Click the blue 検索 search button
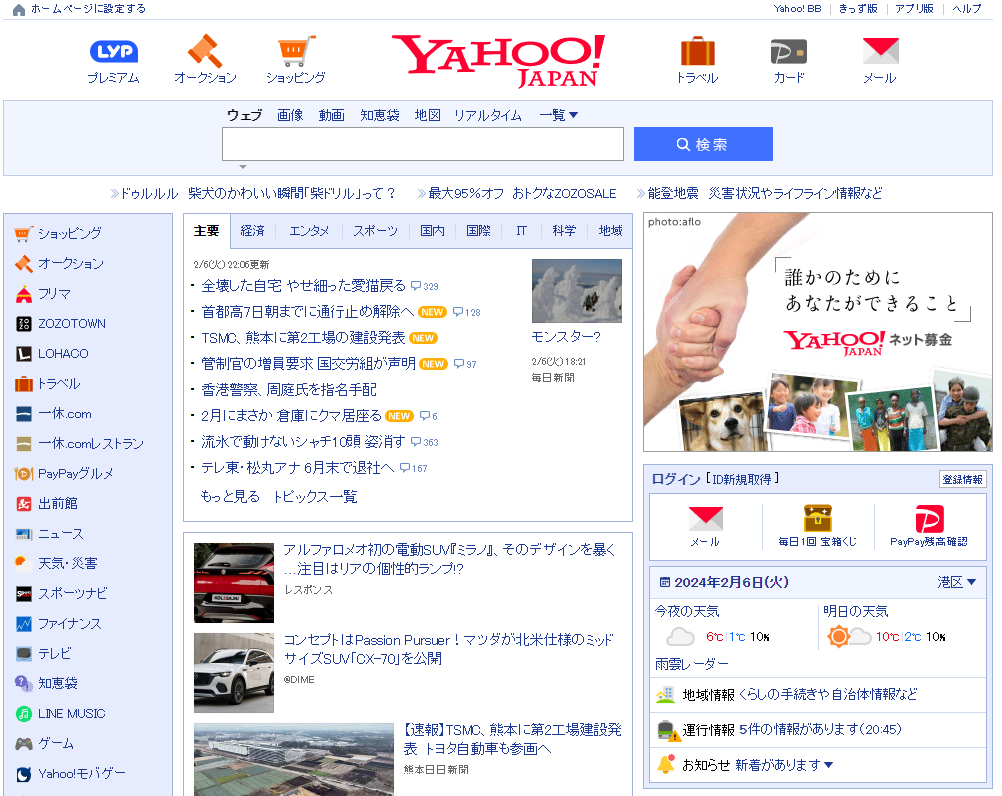1002x796 pixels. pos(703,144)
